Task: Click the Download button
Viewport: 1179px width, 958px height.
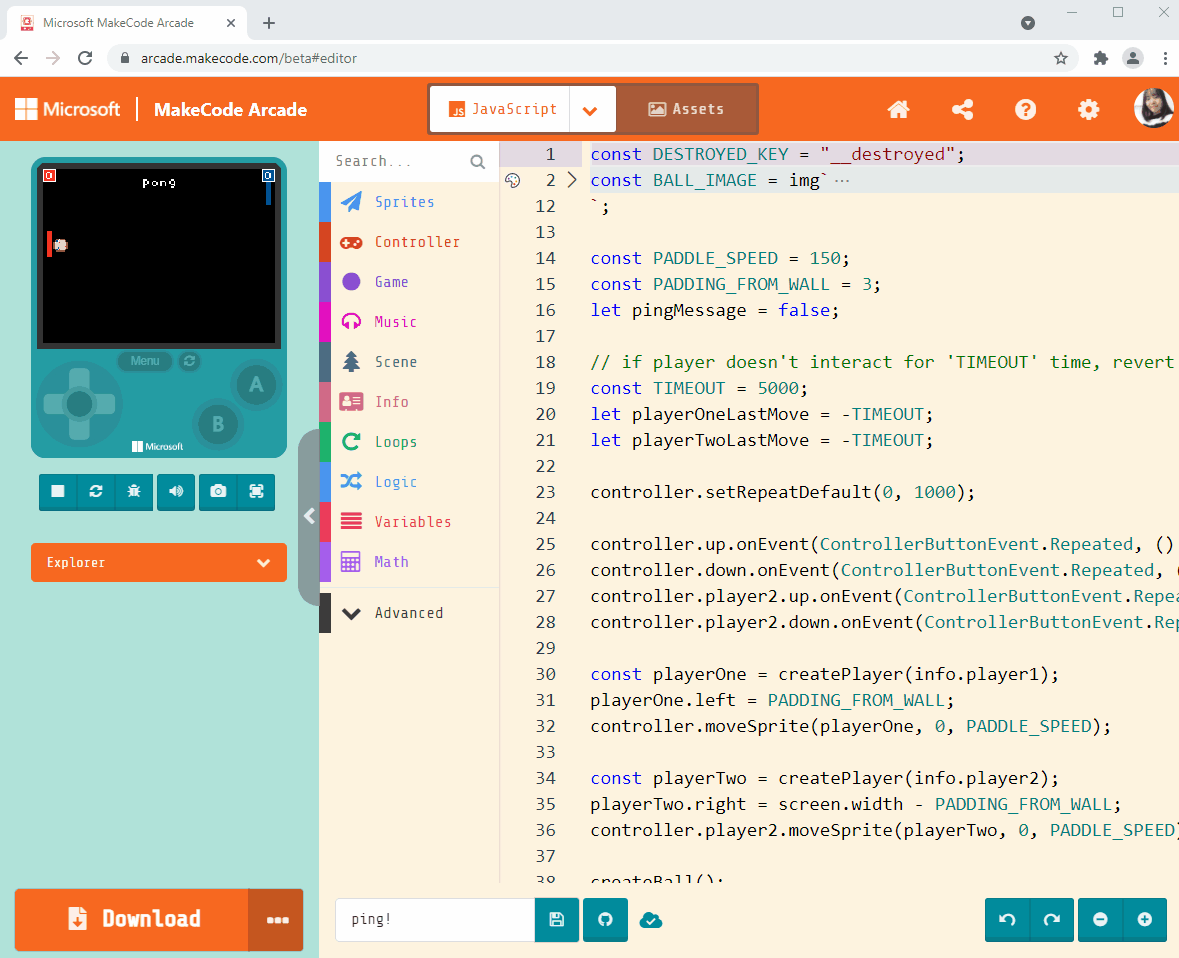Action: pyautogui.click(x=132, y=920)
